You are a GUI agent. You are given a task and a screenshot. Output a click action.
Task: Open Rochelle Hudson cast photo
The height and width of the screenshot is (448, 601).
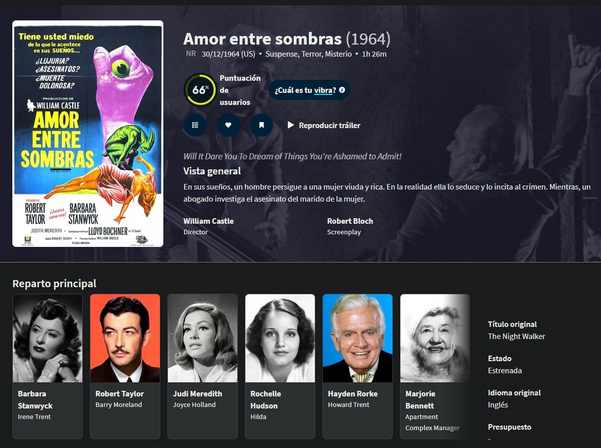[x=280, y=338]
